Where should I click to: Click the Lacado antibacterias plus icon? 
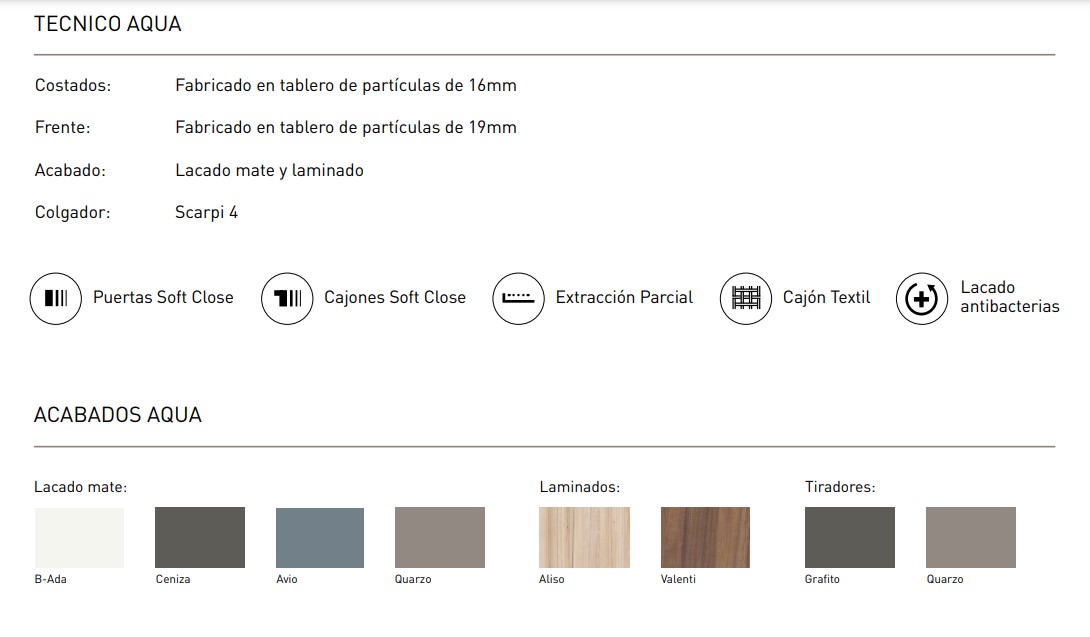(922, 298)
